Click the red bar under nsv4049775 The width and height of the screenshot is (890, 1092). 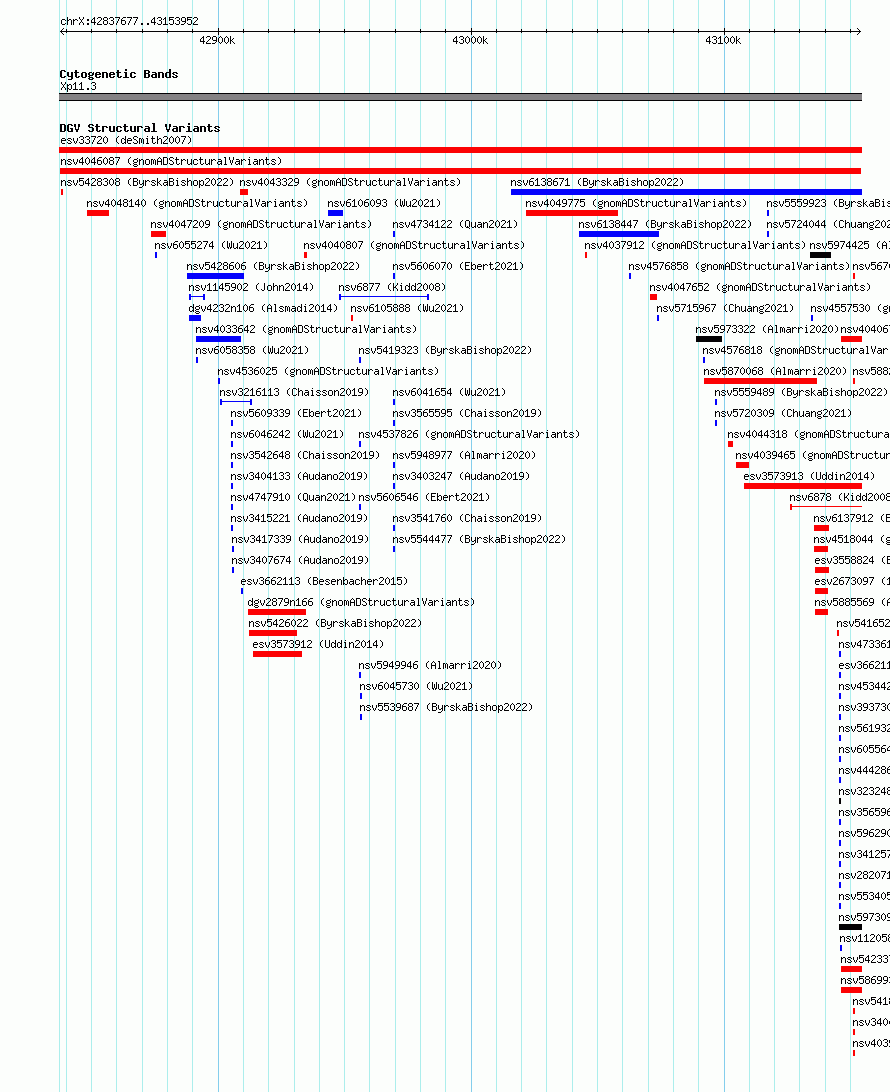572,213
